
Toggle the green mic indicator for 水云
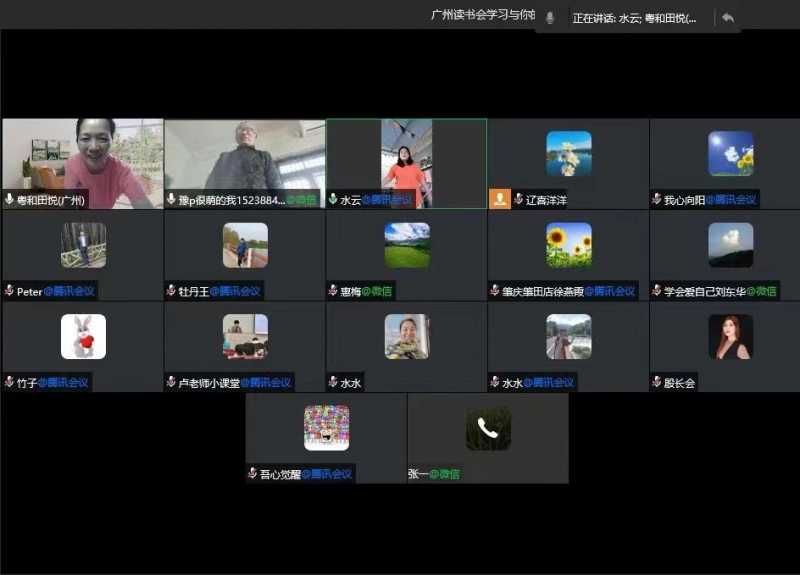point(333,200)
